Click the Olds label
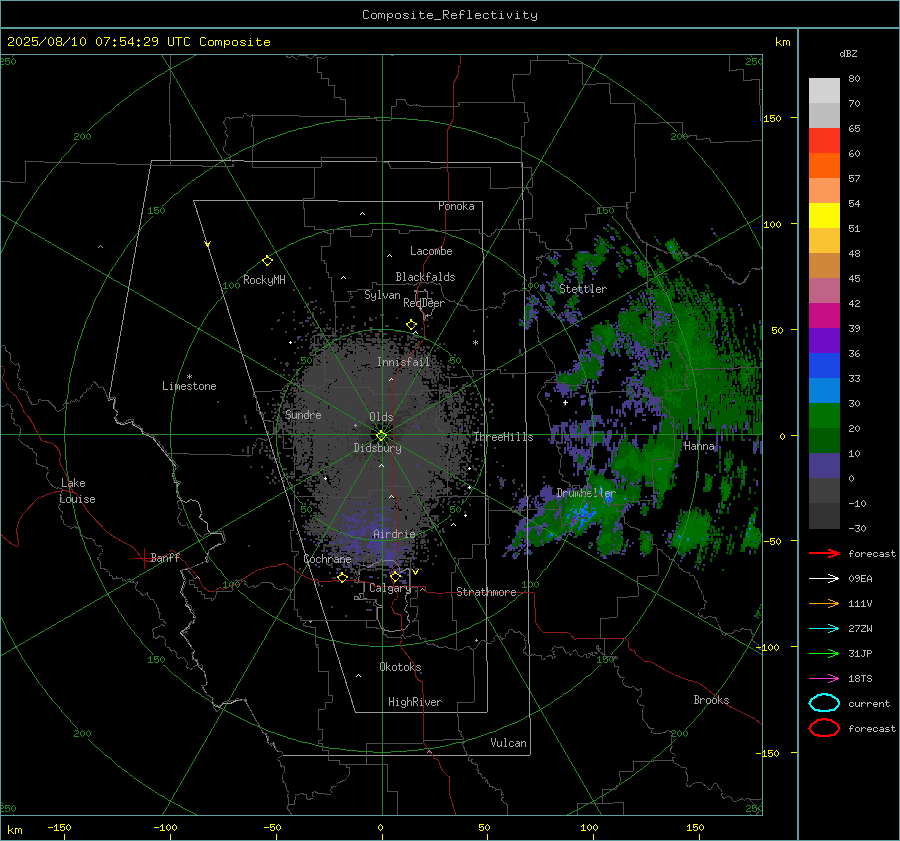Image resolution: width=900 pixels, height=841 pixels. click(x=381, y=417)
